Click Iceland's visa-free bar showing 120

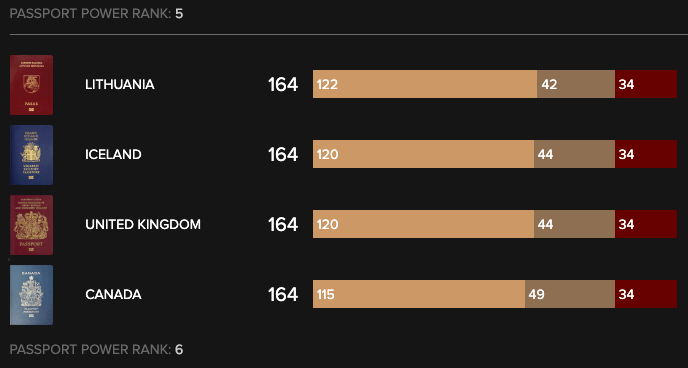[x=423, y=154]
